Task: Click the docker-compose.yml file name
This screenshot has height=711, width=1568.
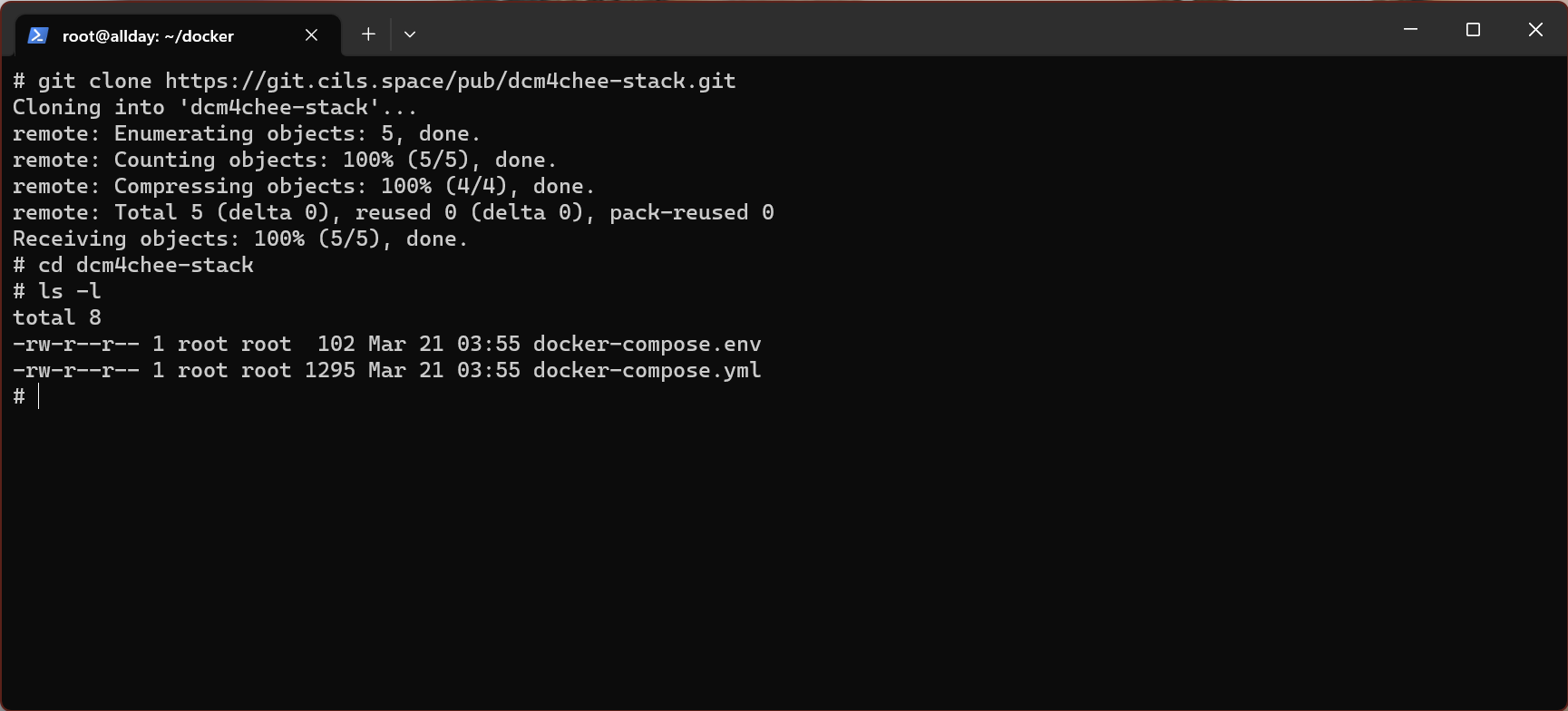Action: 647,371
